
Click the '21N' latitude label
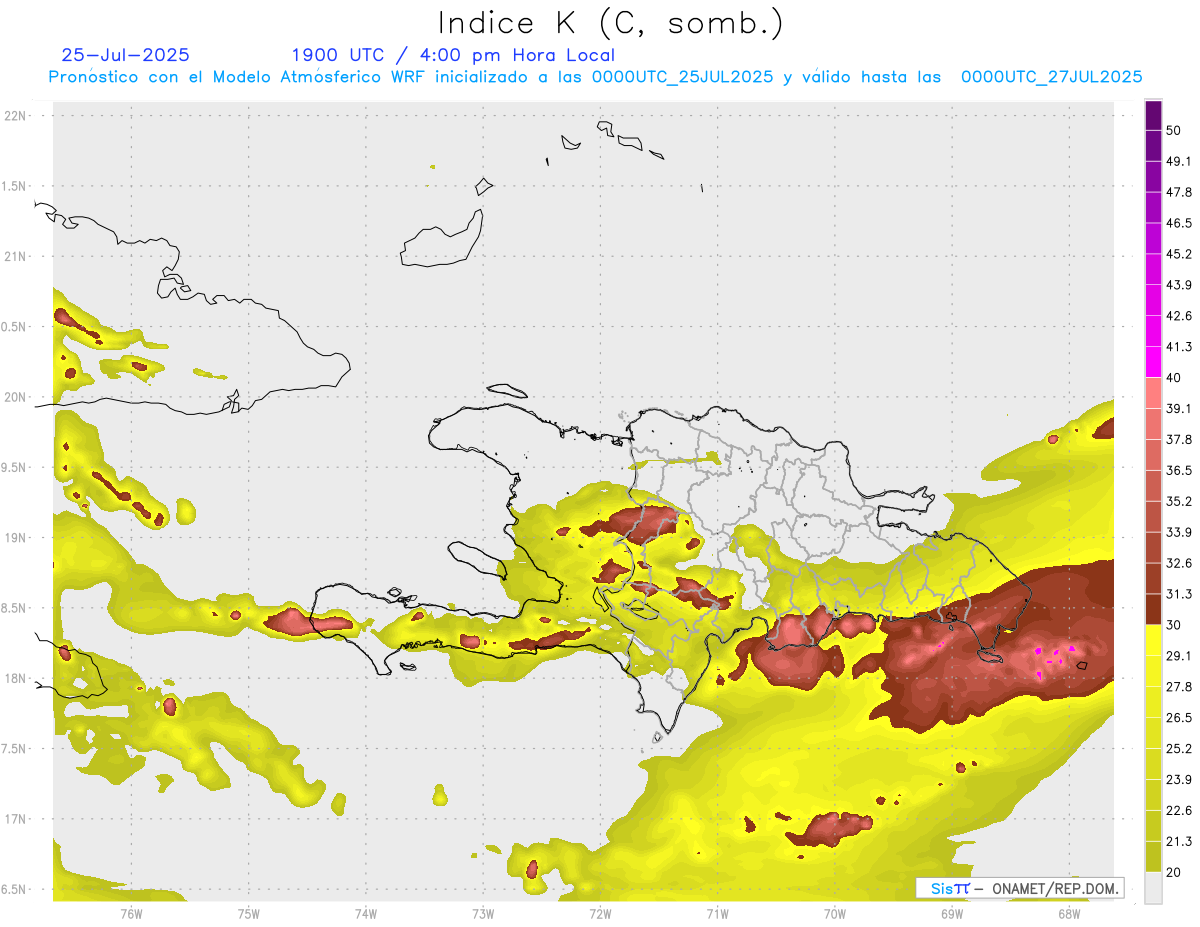[15, 257]
